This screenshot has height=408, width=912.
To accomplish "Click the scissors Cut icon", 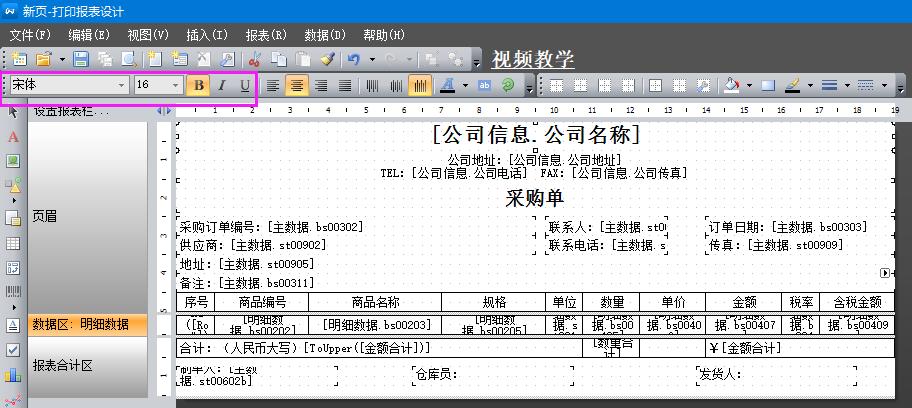I will click(254, 60).
